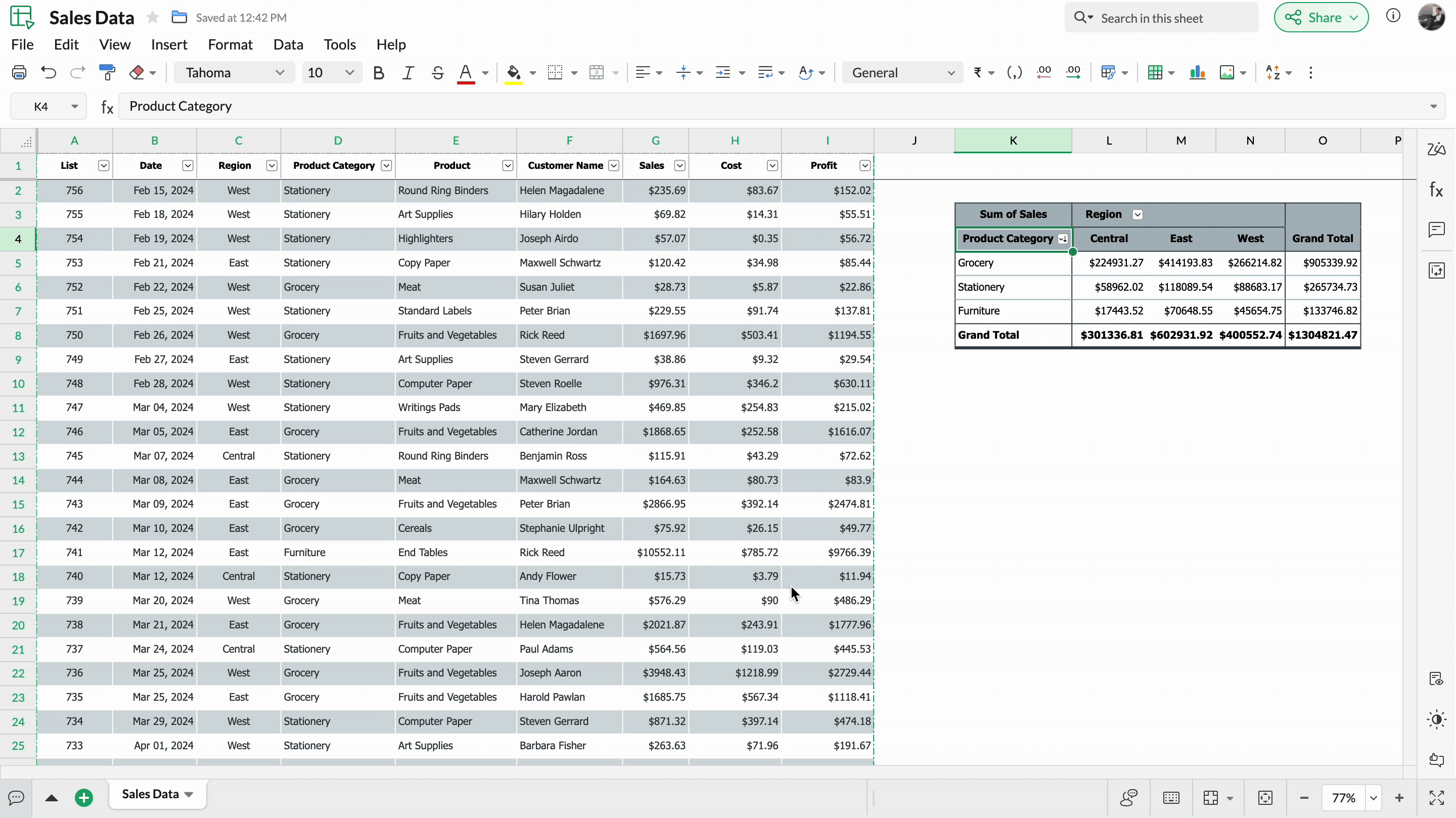Image resolution: width=1456 pixels, height=818 pixels.
Task: Toggle Italic formatting
Action: 407,72
